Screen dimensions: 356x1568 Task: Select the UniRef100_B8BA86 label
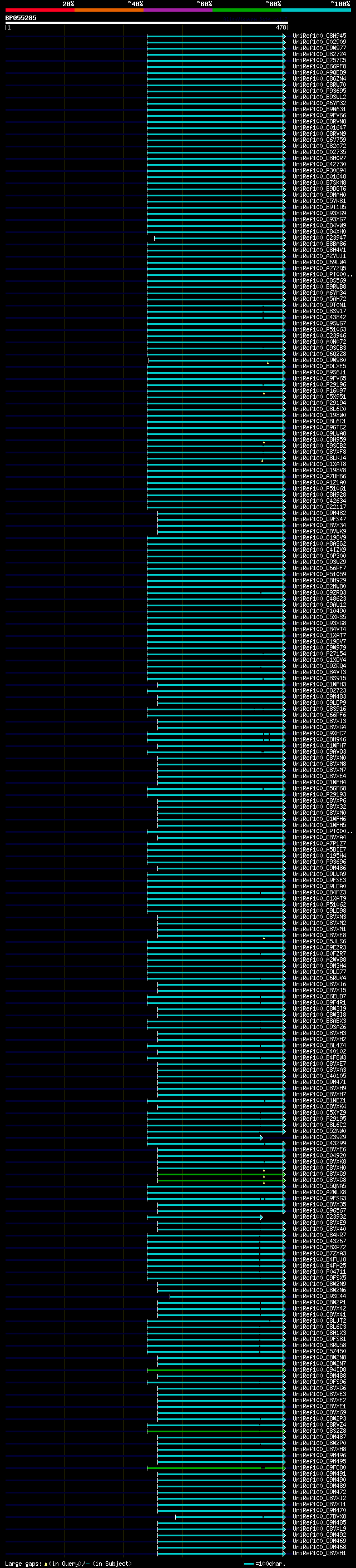[x=319, y=244]
